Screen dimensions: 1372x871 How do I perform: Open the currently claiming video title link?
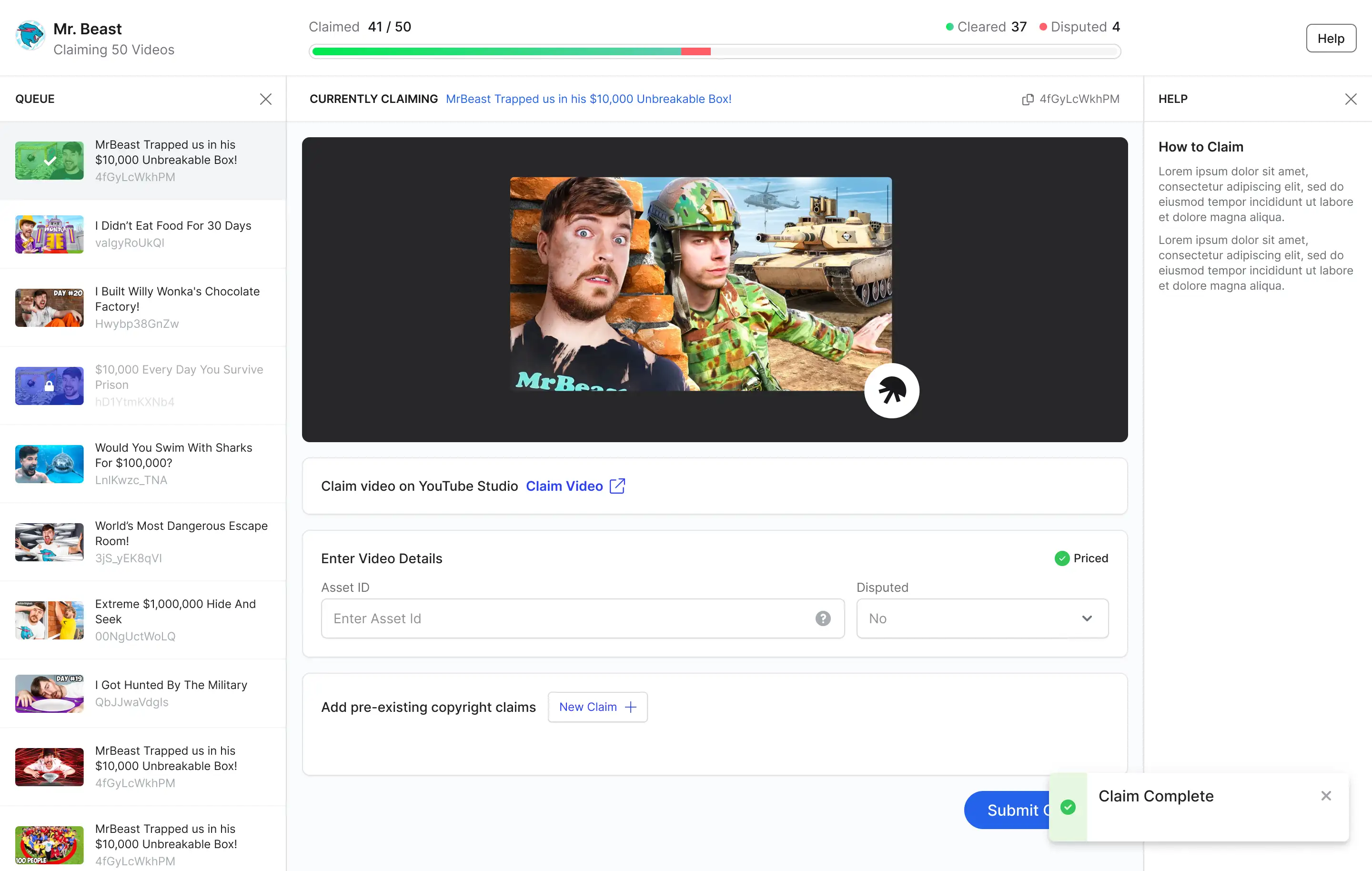[x=588, y=99]
